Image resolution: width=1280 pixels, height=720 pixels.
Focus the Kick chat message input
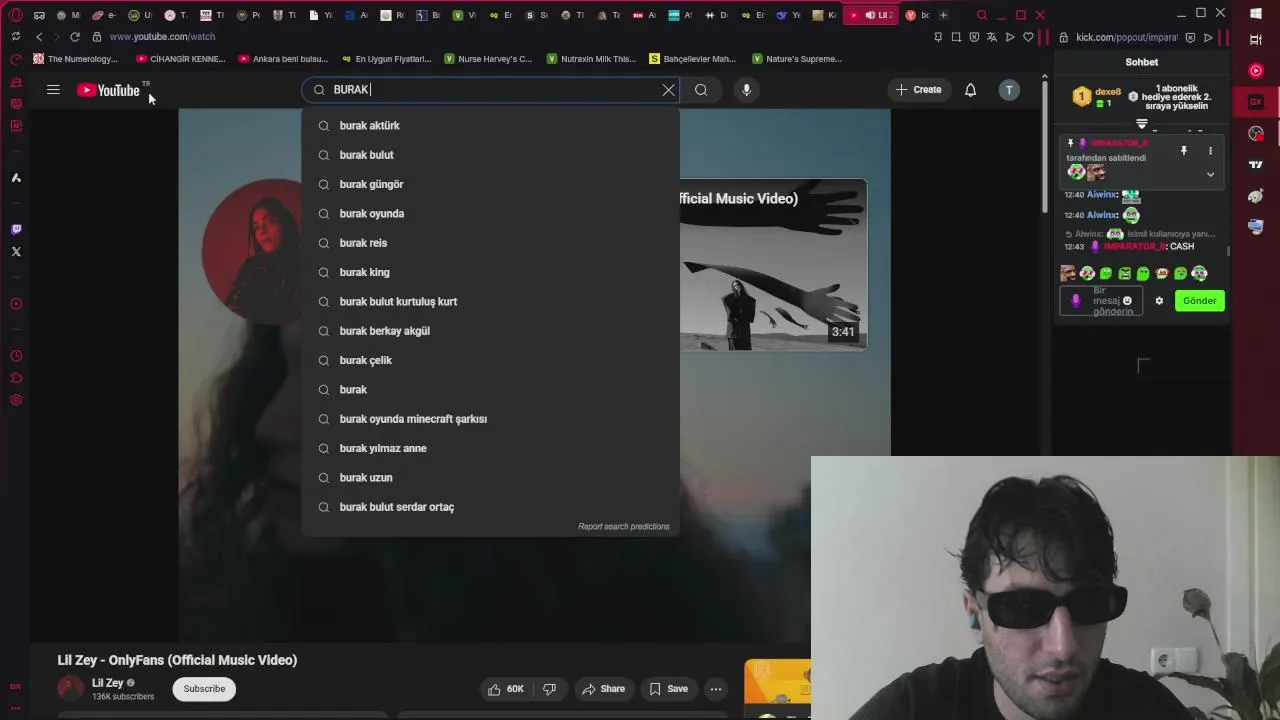[x=1100, y=301]
